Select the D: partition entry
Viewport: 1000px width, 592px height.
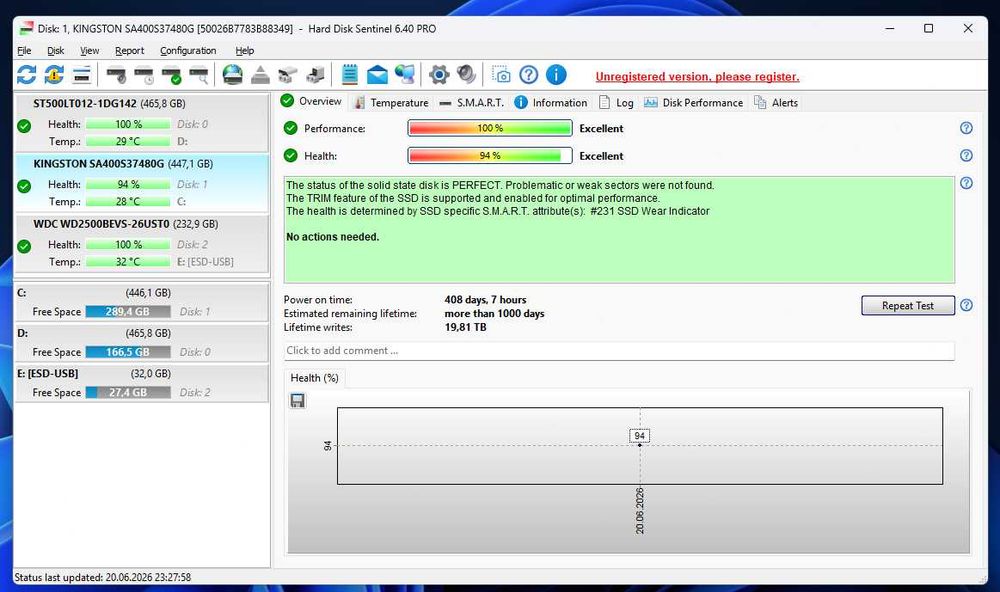click(142, 343)
